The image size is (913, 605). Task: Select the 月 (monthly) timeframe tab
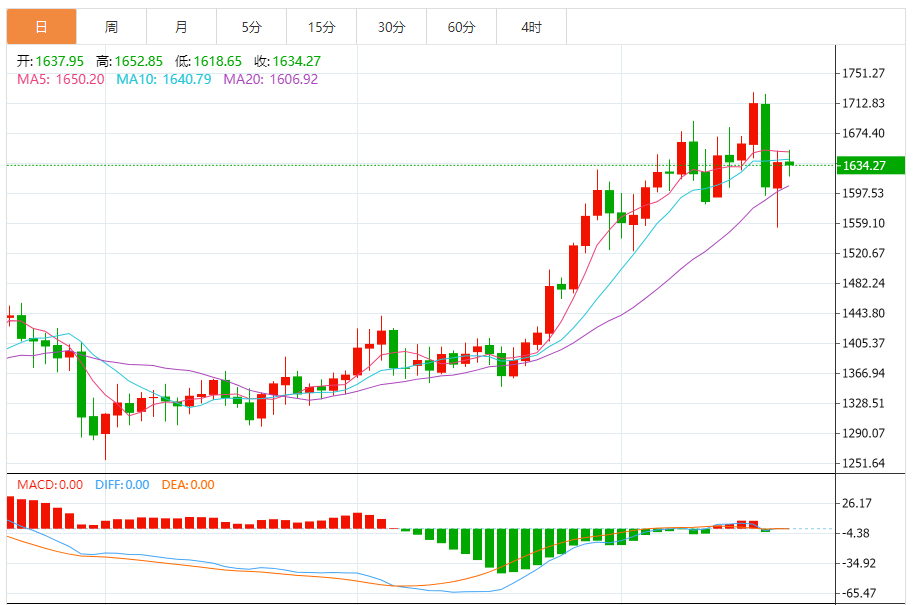180,27
